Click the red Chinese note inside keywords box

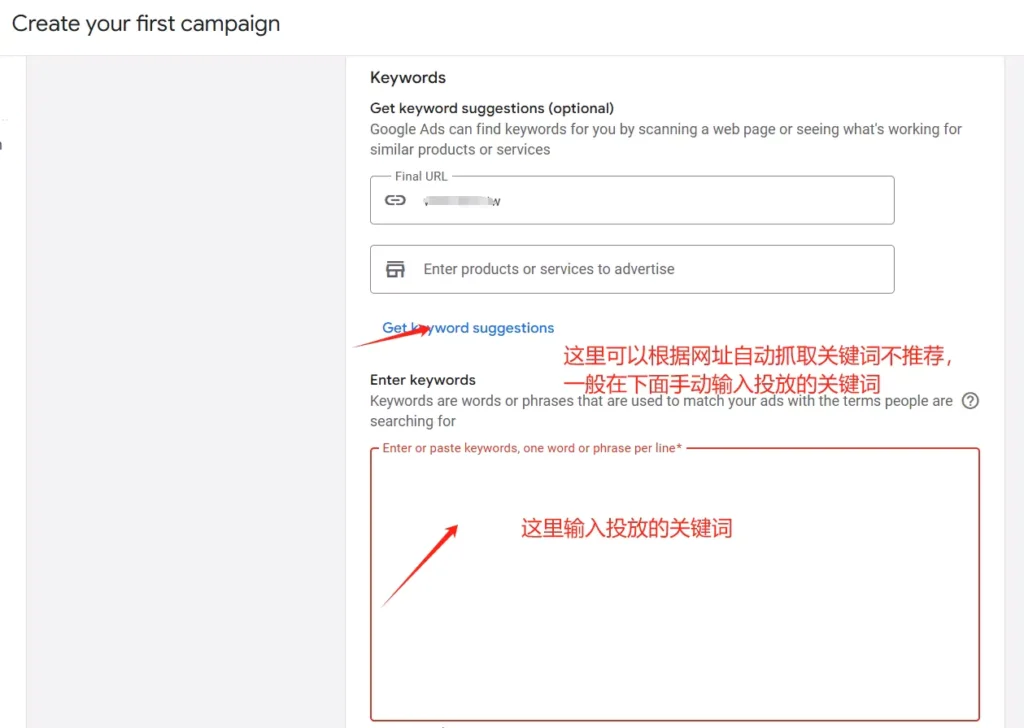click(x=627, y=528)
